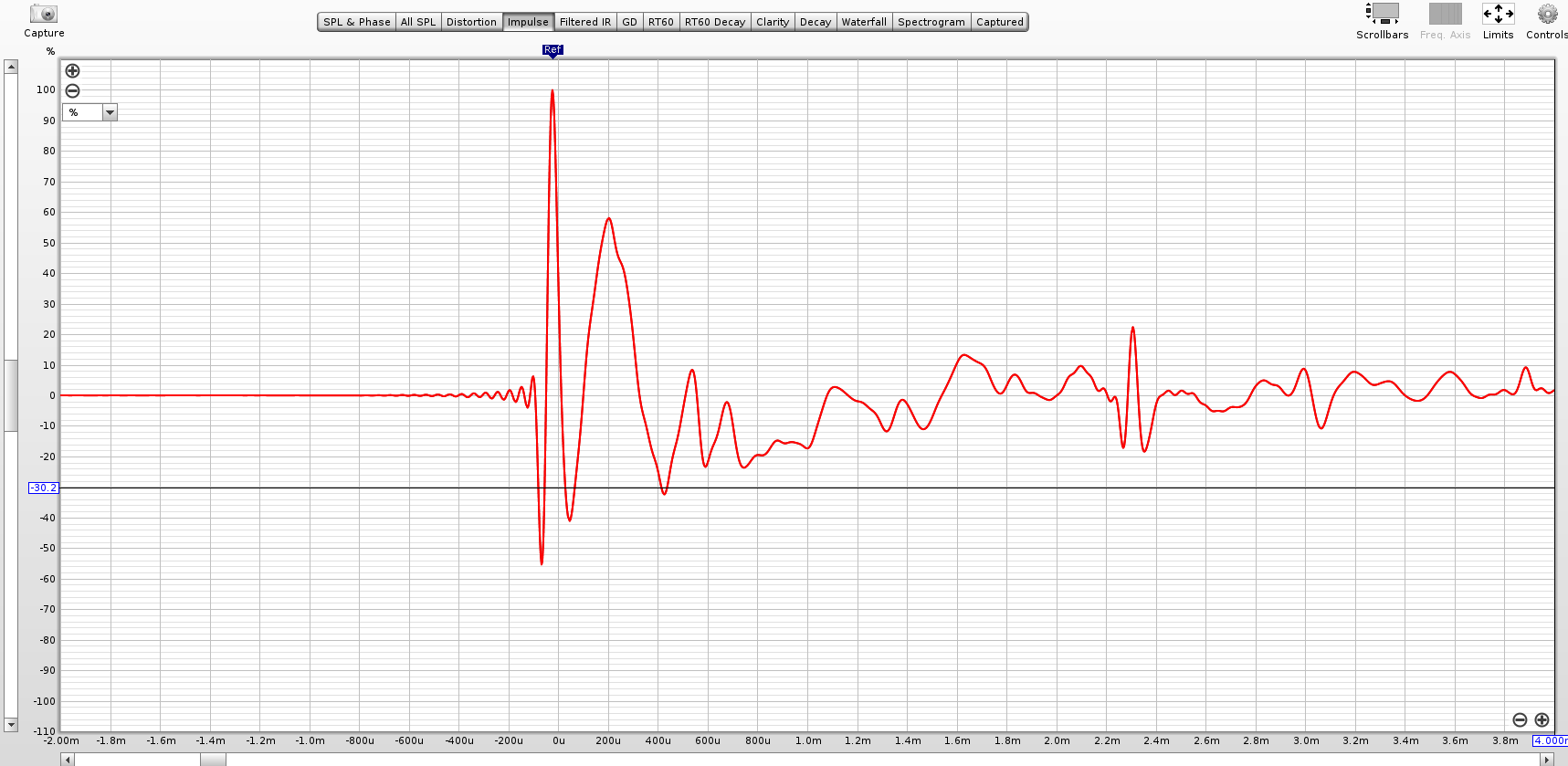Toggle the Scrollbars icon
The image size is (1568, 766).
click(1382, 14)
